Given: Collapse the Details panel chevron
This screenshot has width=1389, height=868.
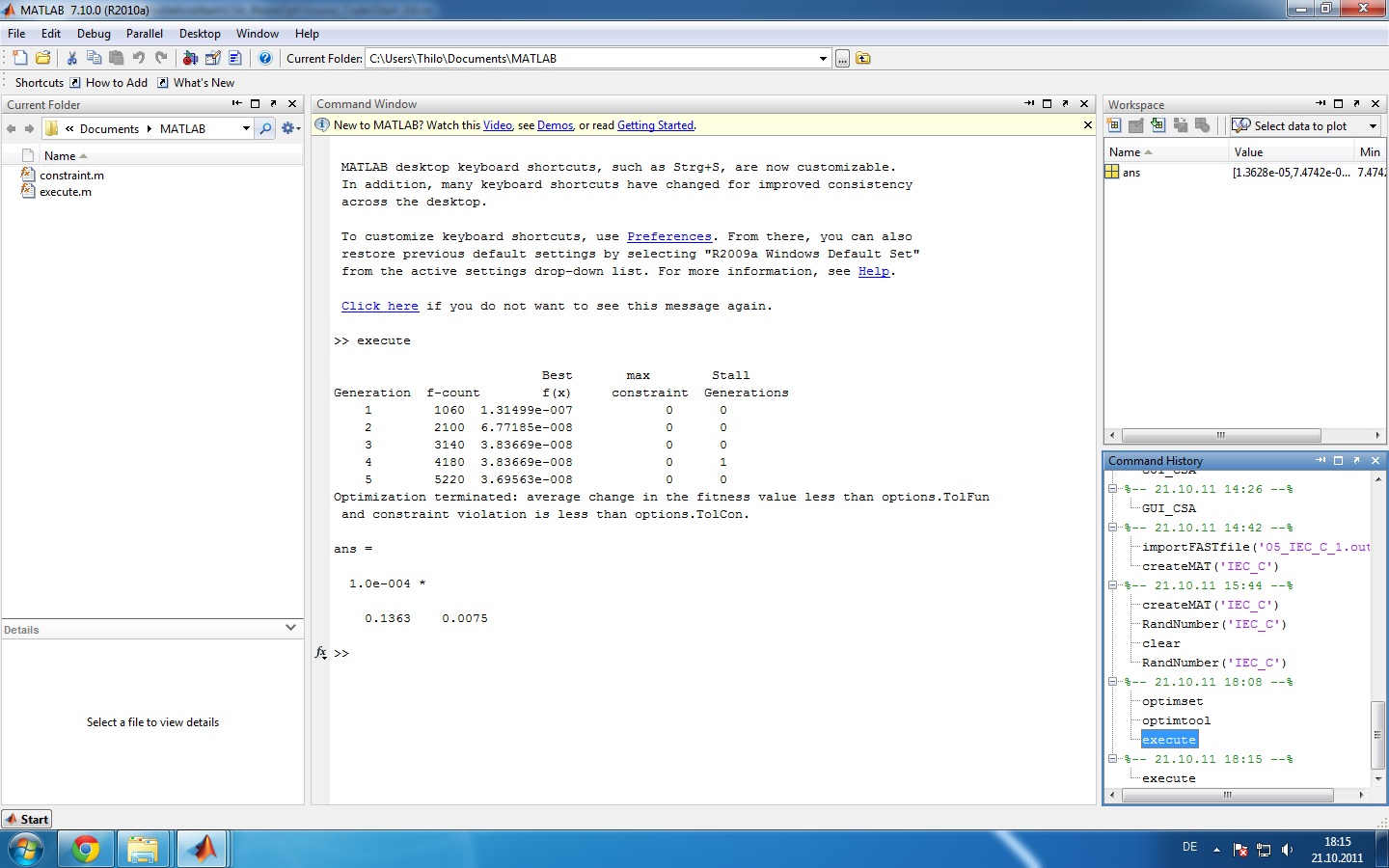Looking at the screenshot, I should tap(290, 628).
